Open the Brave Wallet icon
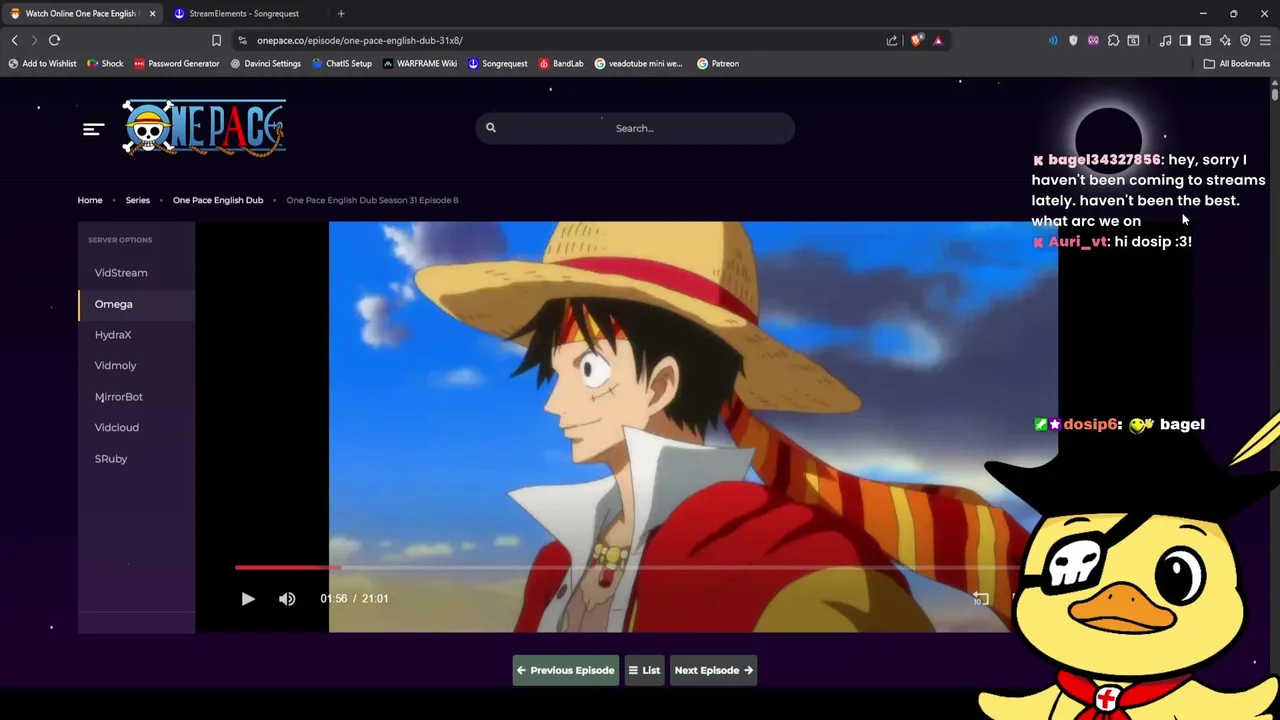 1205,40
